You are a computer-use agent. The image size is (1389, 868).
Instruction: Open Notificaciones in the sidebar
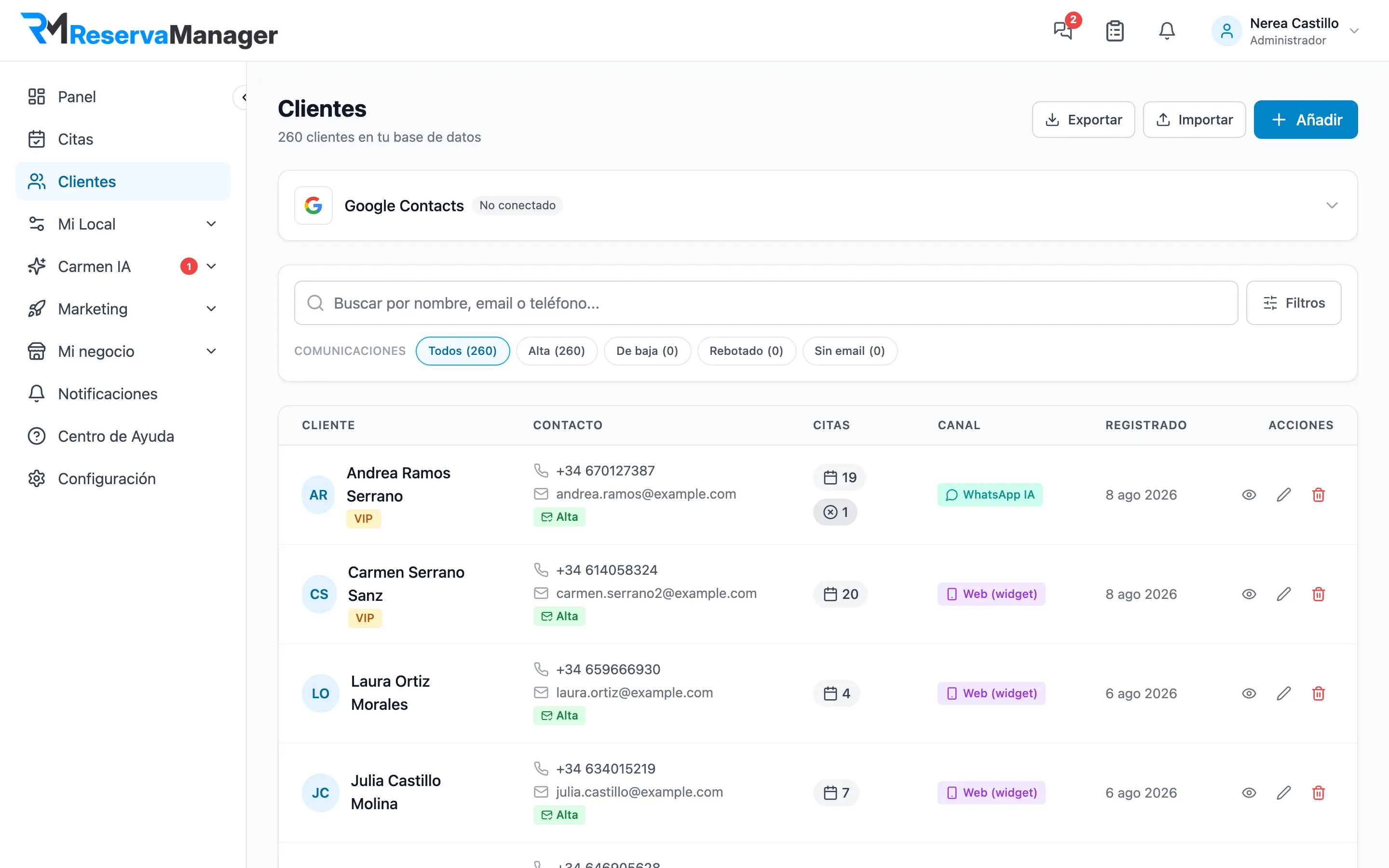click(123, 394)
